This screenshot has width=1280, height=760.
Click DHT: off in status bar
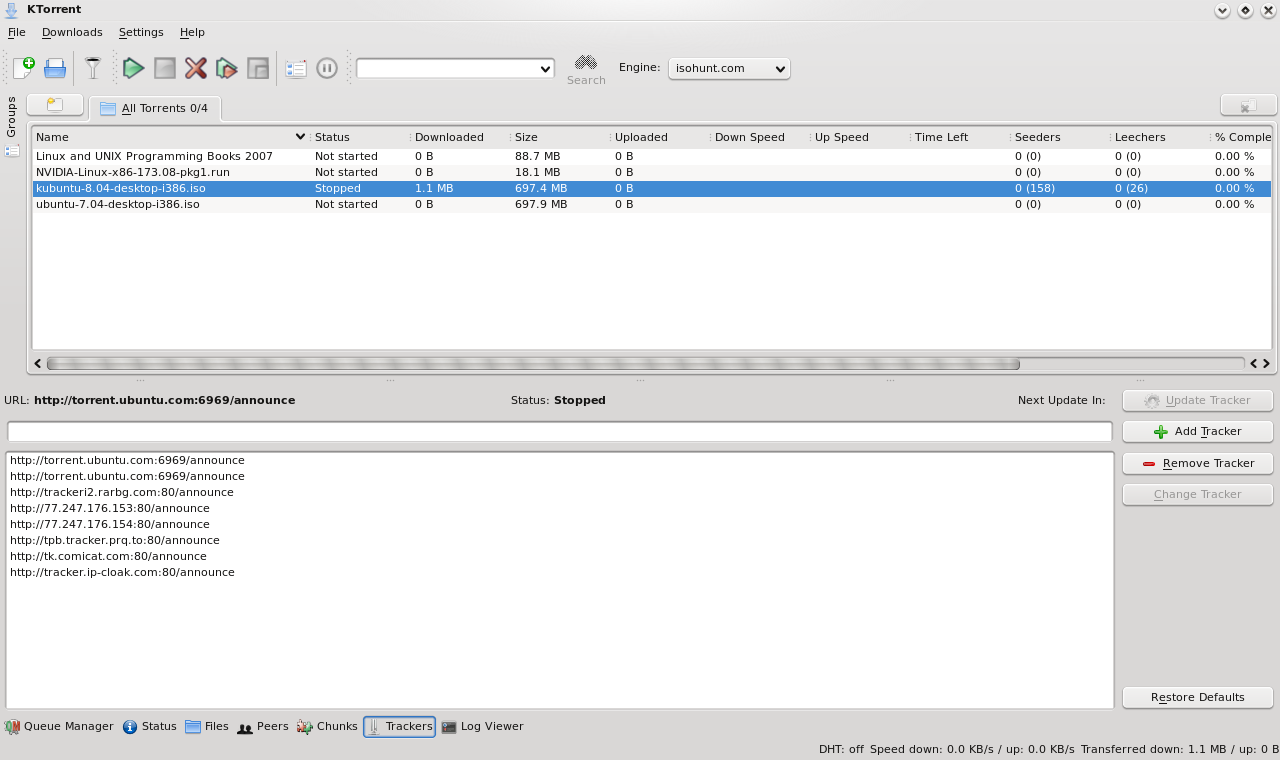pyautogui.click(x=841, y=749)
